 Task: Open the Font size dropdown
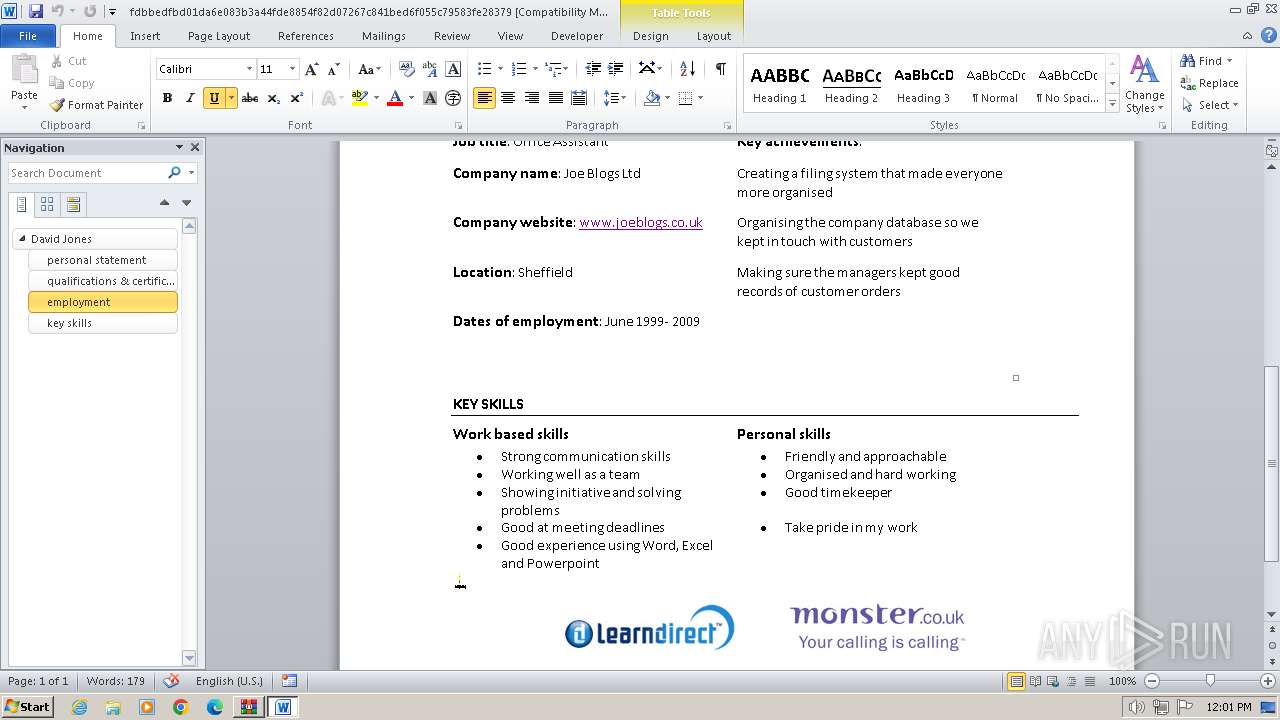292,69
